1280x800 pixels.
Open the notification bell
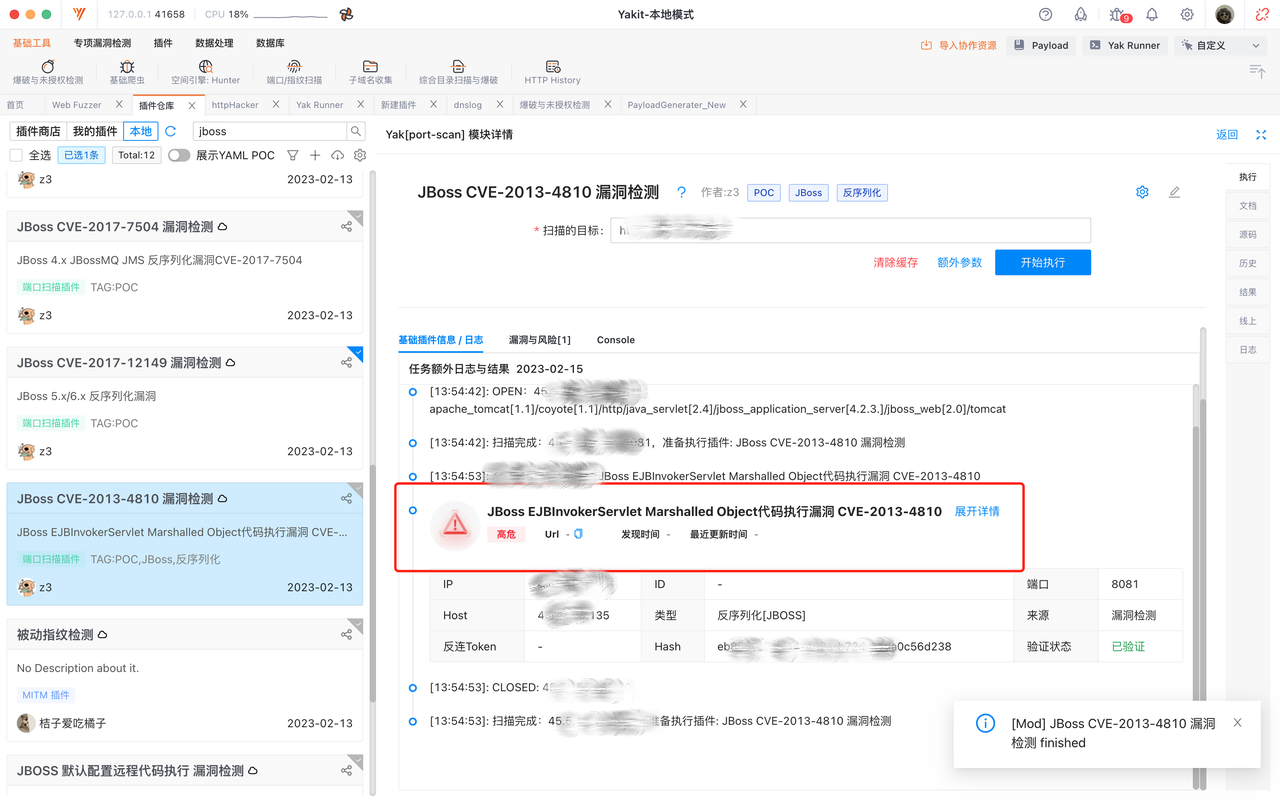pos(1152,15)
